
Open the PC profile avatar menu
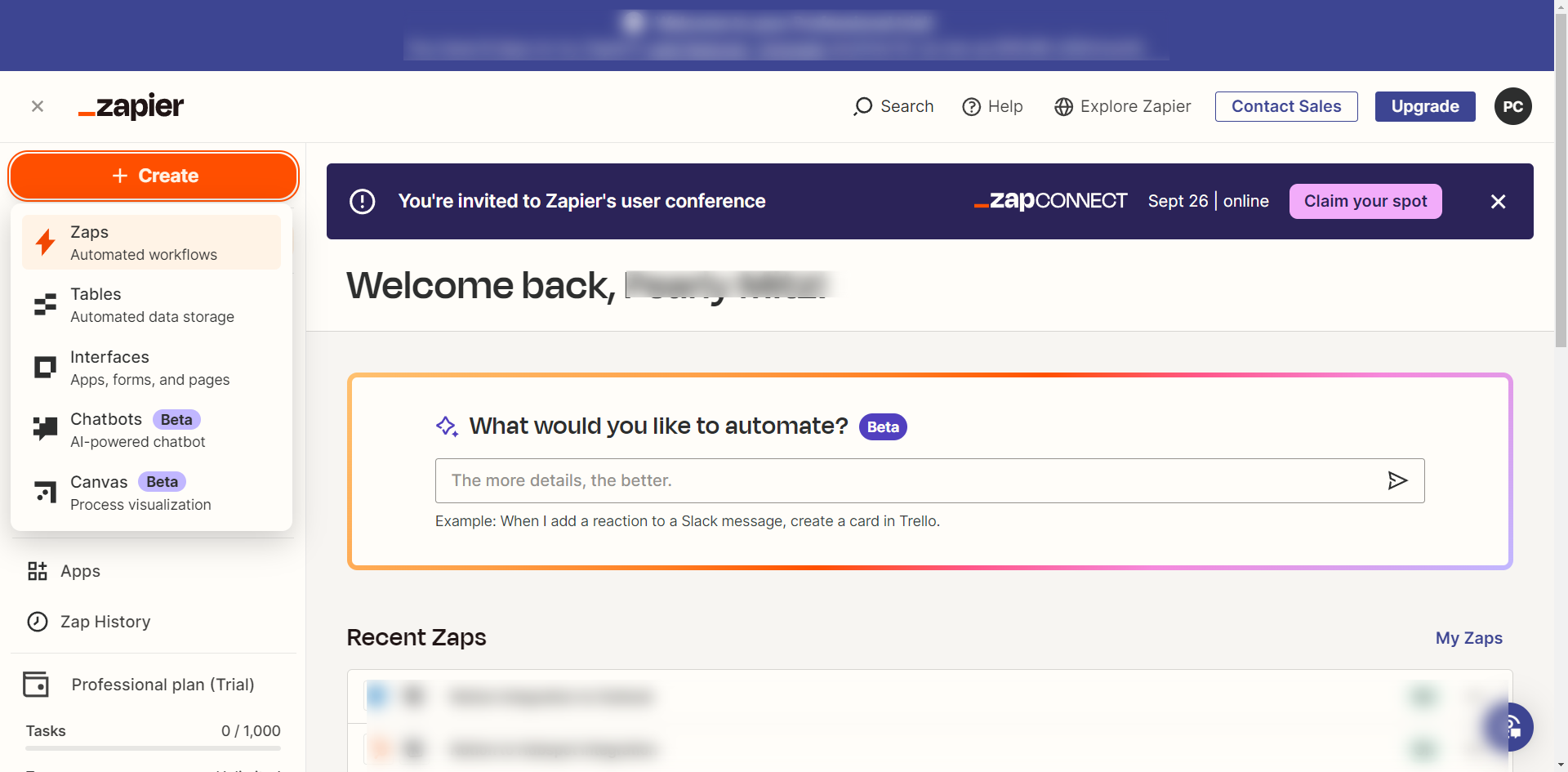point(1512,106)
